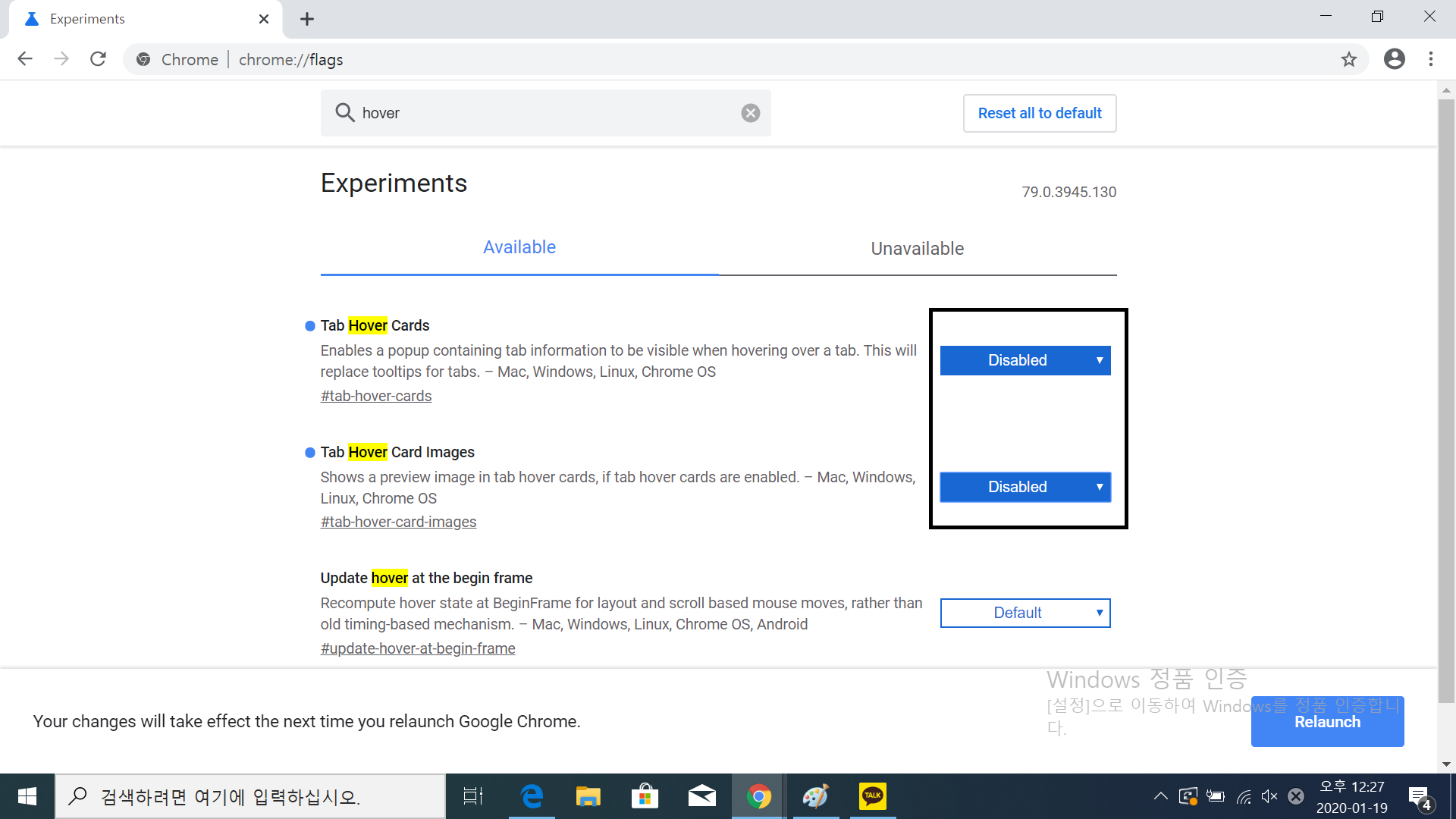
Task: Open the Wi-Fi network tray icon
Action: coord(1244,796)
